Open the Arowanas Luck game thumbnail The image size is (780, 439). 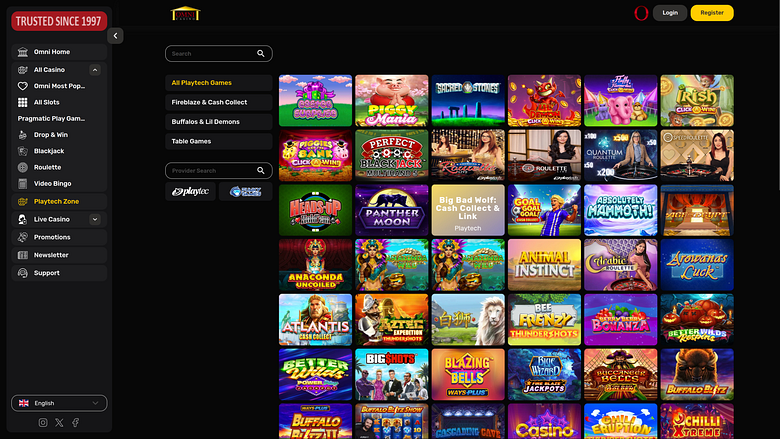coord(697,265)
